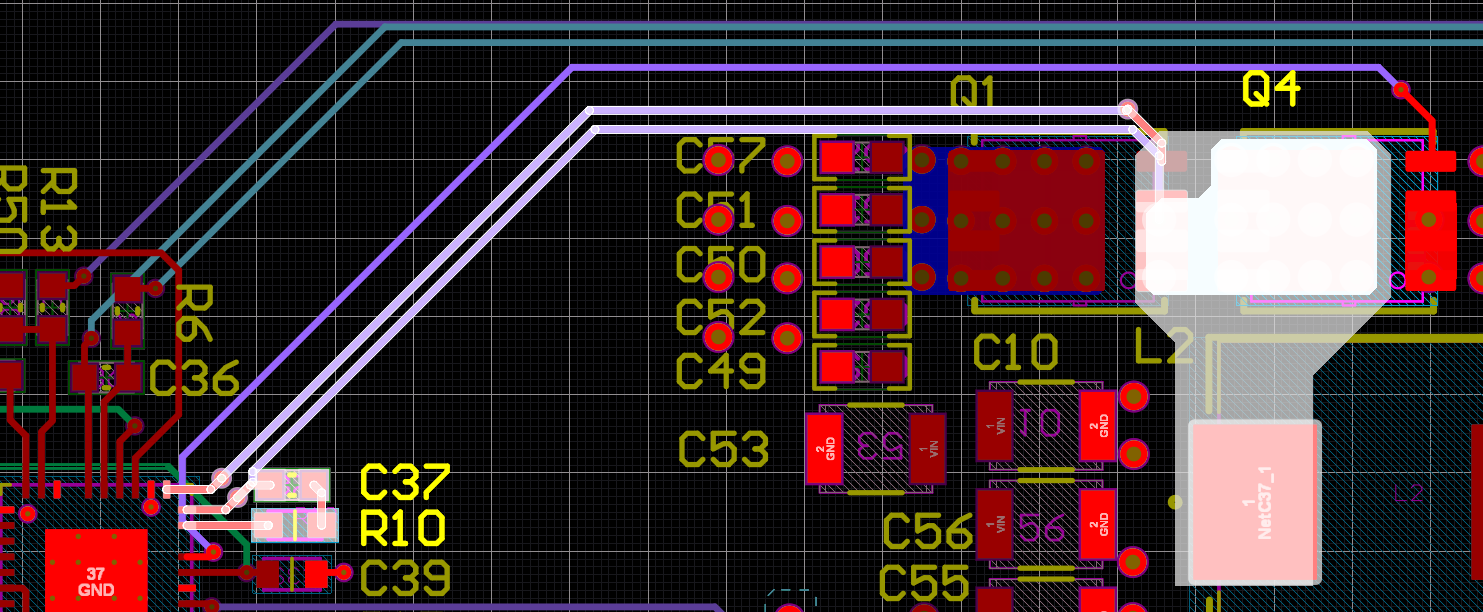
Task: Click the C49 capacitor designator
Action: [720, 371]
